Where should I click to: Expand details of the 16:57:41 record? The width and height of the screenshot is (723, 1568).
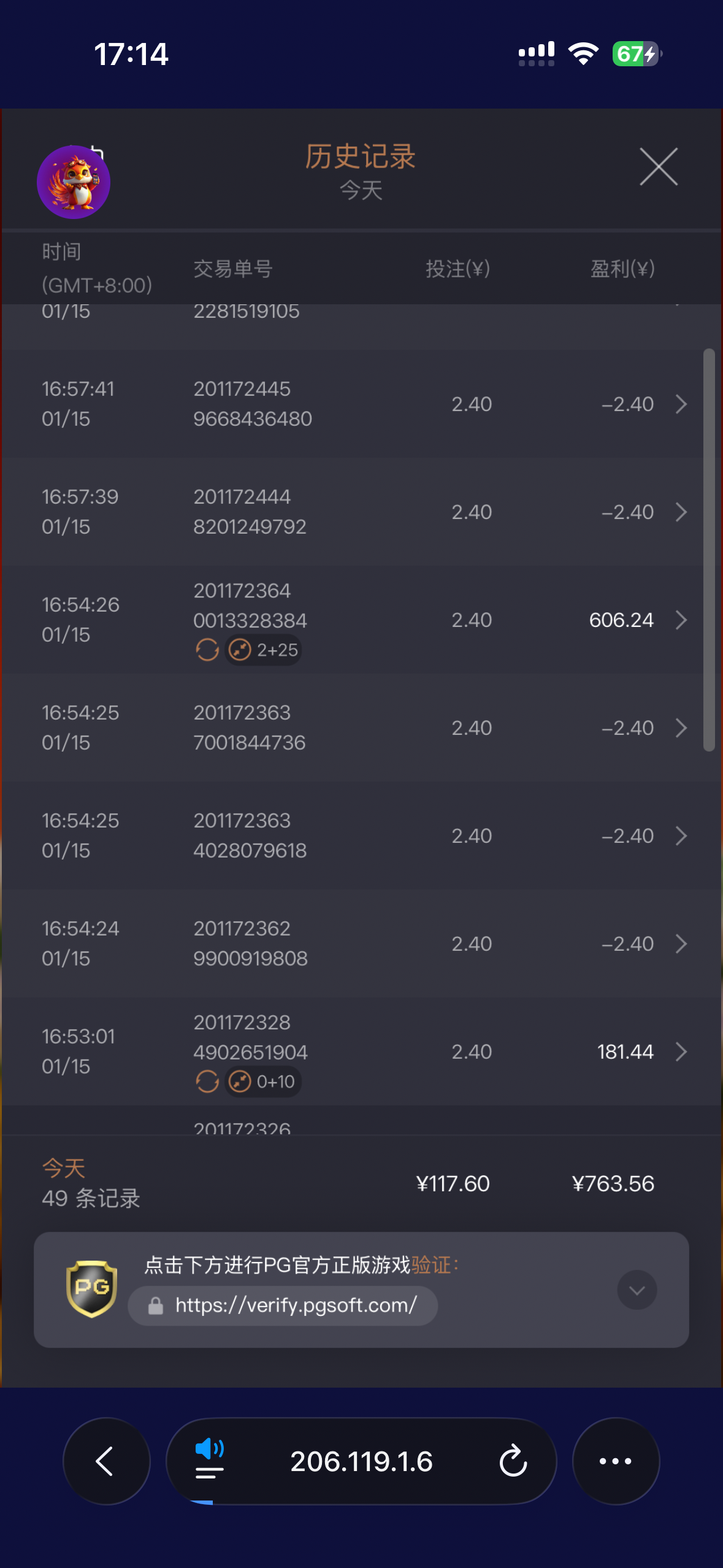tap(681, 404)
